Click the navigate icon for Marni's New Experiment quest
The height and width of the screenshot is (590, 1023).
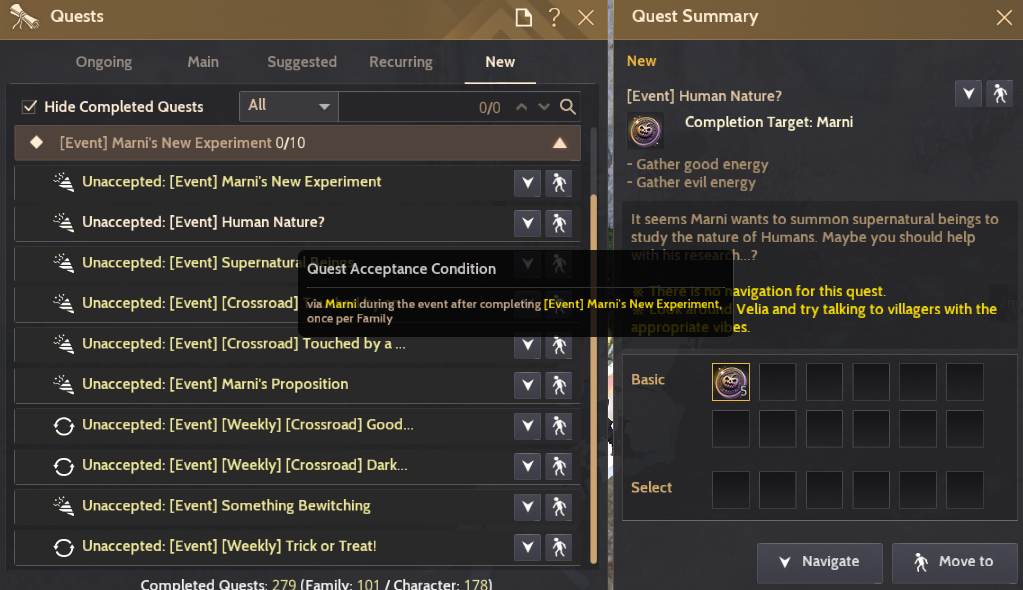[x=527, y=183]
